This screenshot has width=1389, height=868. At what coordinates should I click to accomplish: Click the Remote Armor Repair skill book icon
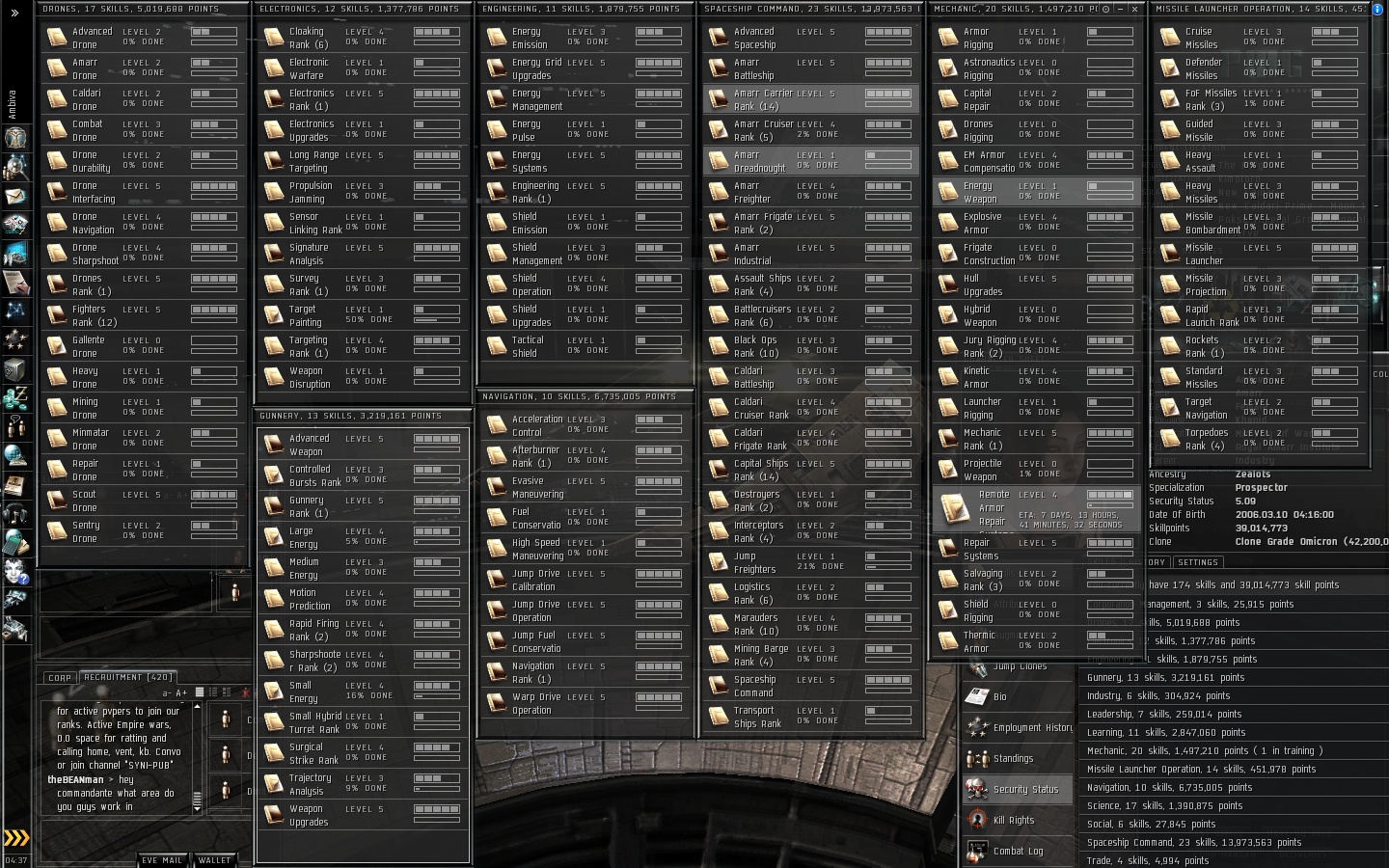click(x=955, y=508)
